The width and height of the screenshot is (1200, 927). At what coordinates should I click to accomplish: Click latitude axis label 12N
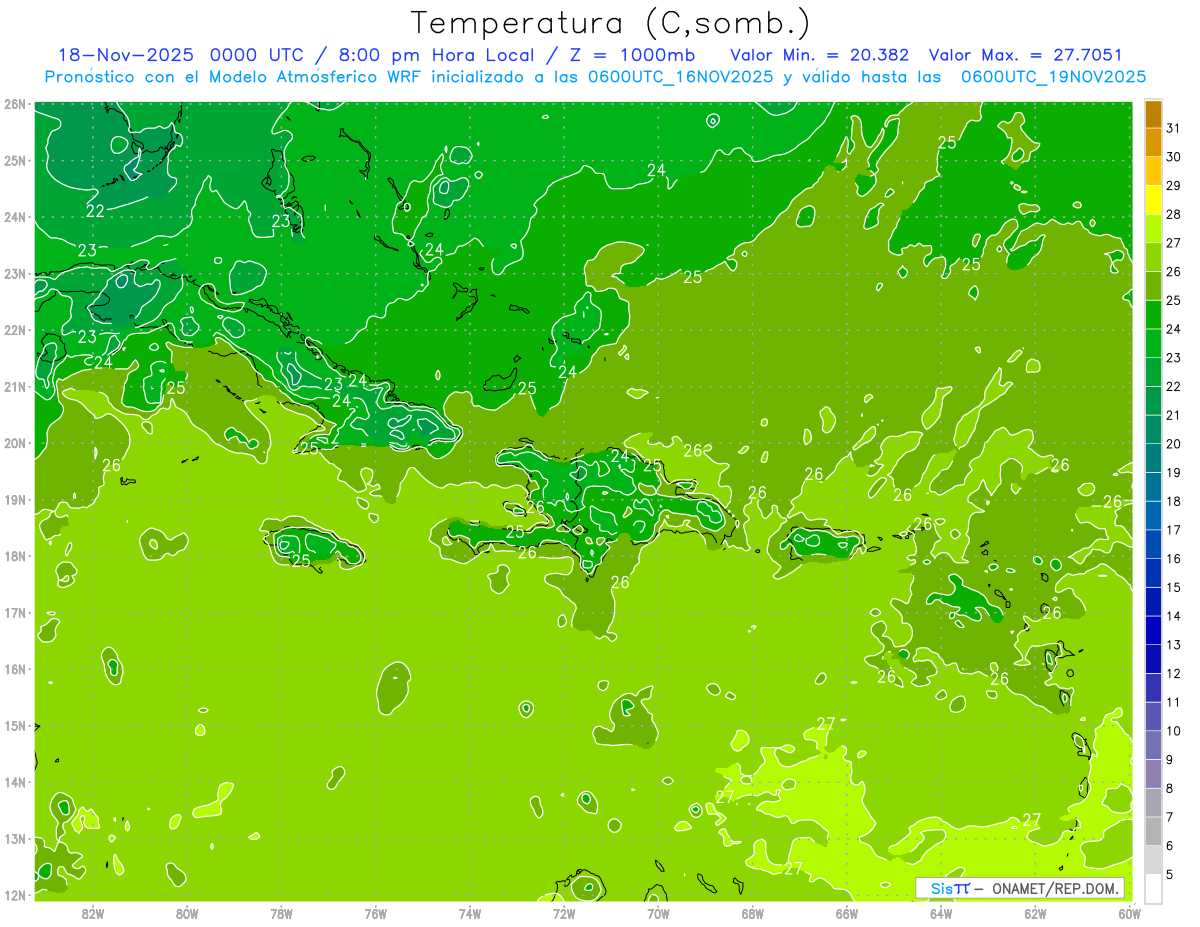[14, 895]
